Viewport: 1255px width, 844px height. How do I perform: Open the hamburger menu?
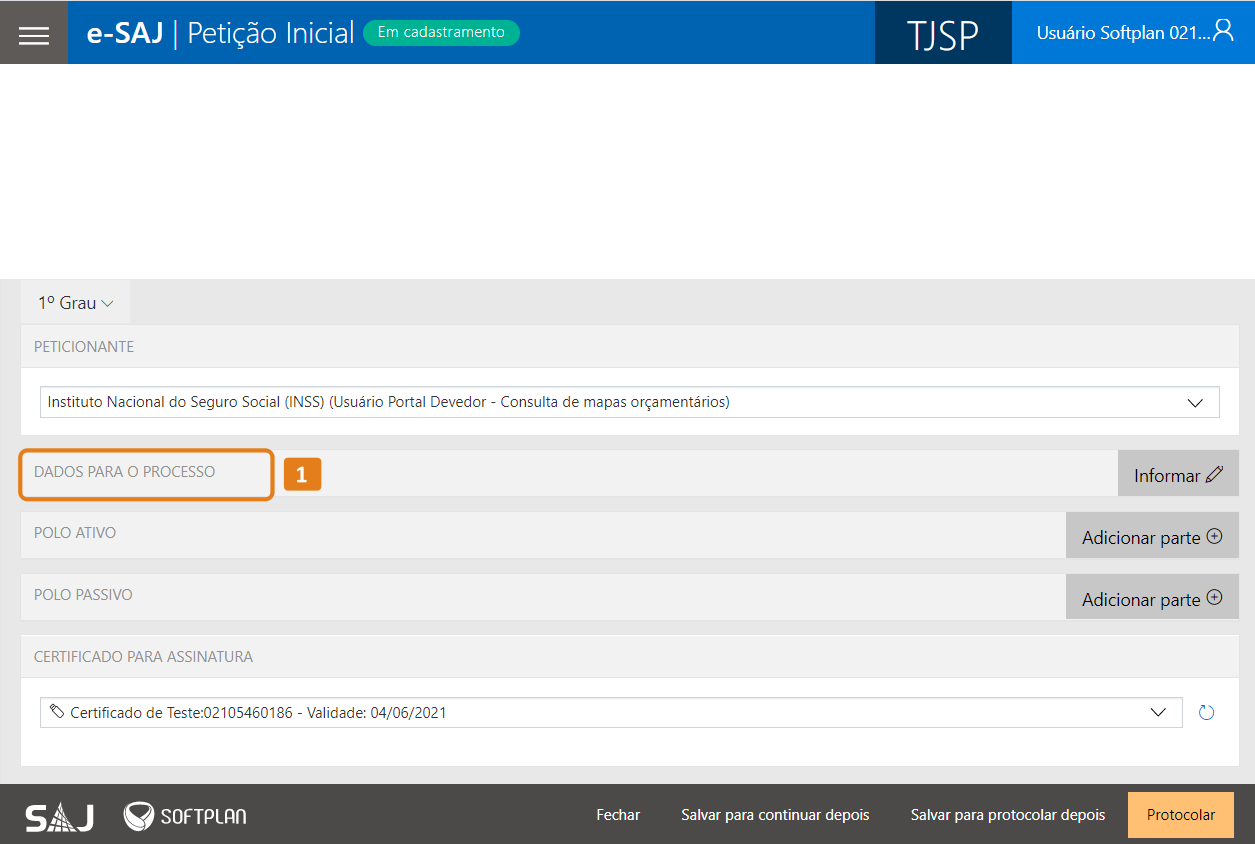[x=34, y=34]
